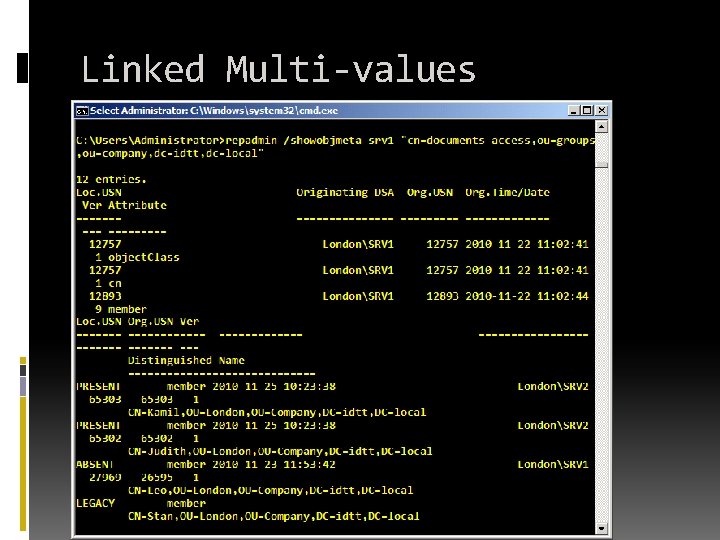This screenshot has width=720, height=540.
Task: Click the 'Linked Multi-values' slide title
Action: [278, 69]
